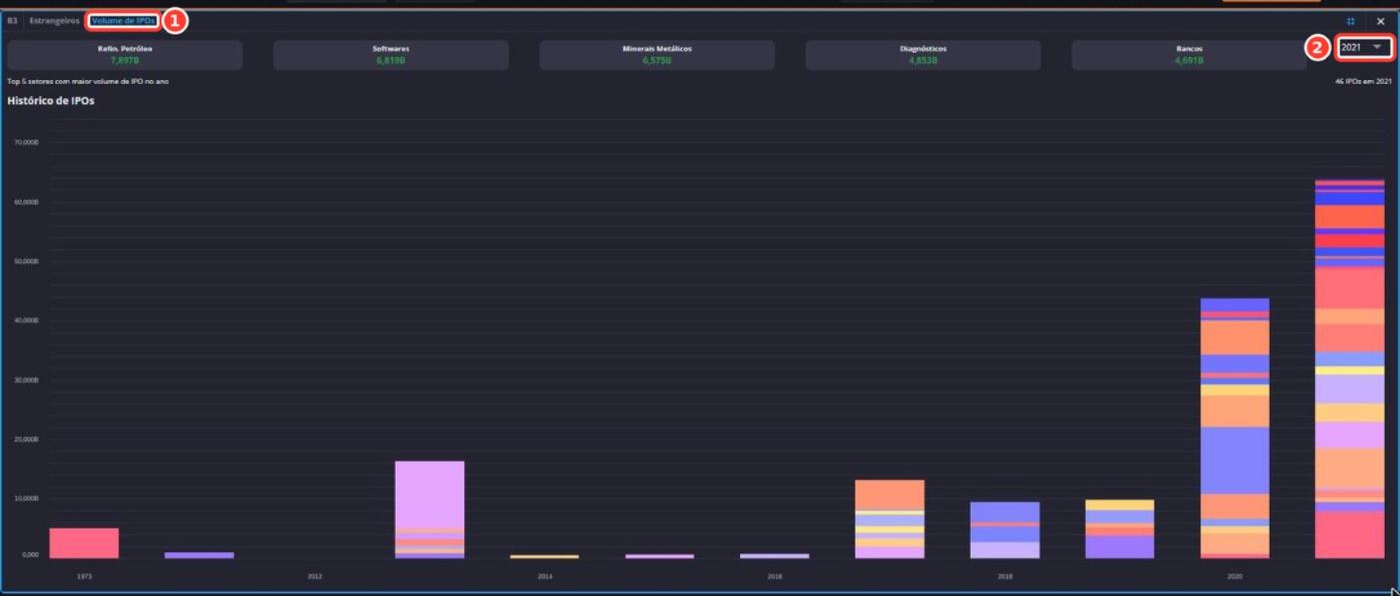Viewport: 1400px width, 596px height.
Task: Click the stacked bar above the 2020 label
Action: coord(1234,428)
